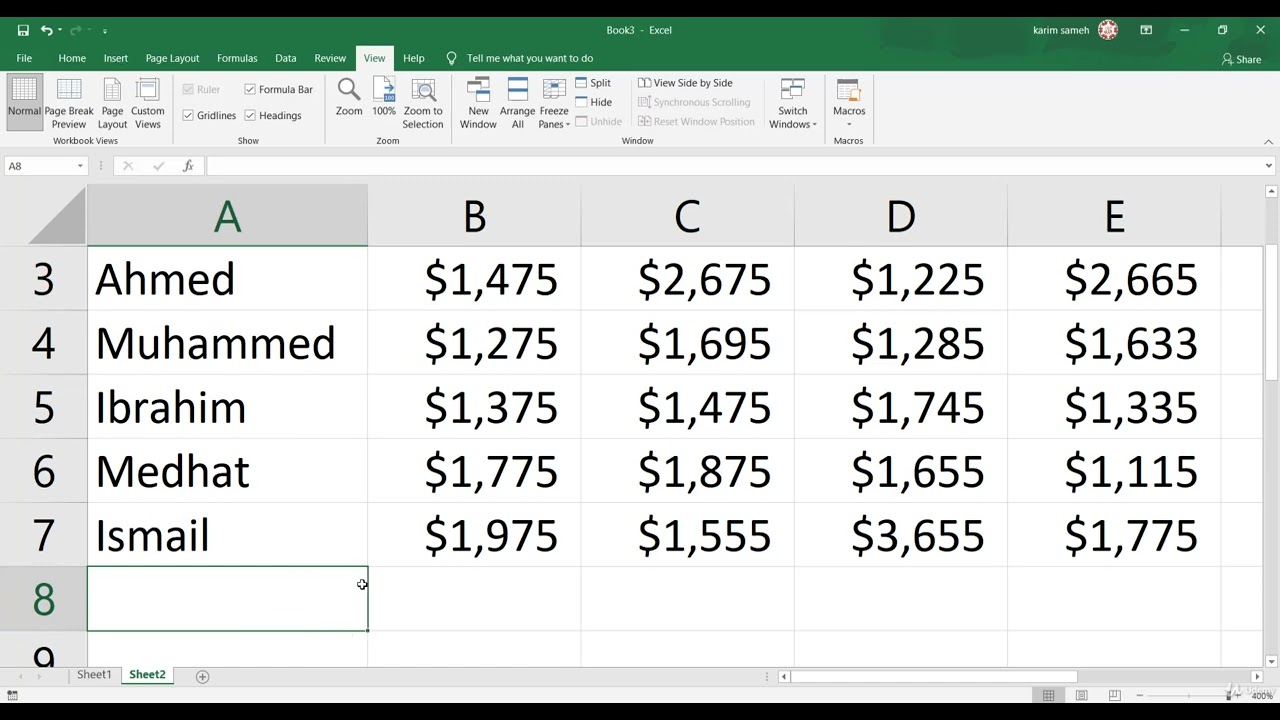Click the zoom slider in status bar

[x=1190, y=695]
